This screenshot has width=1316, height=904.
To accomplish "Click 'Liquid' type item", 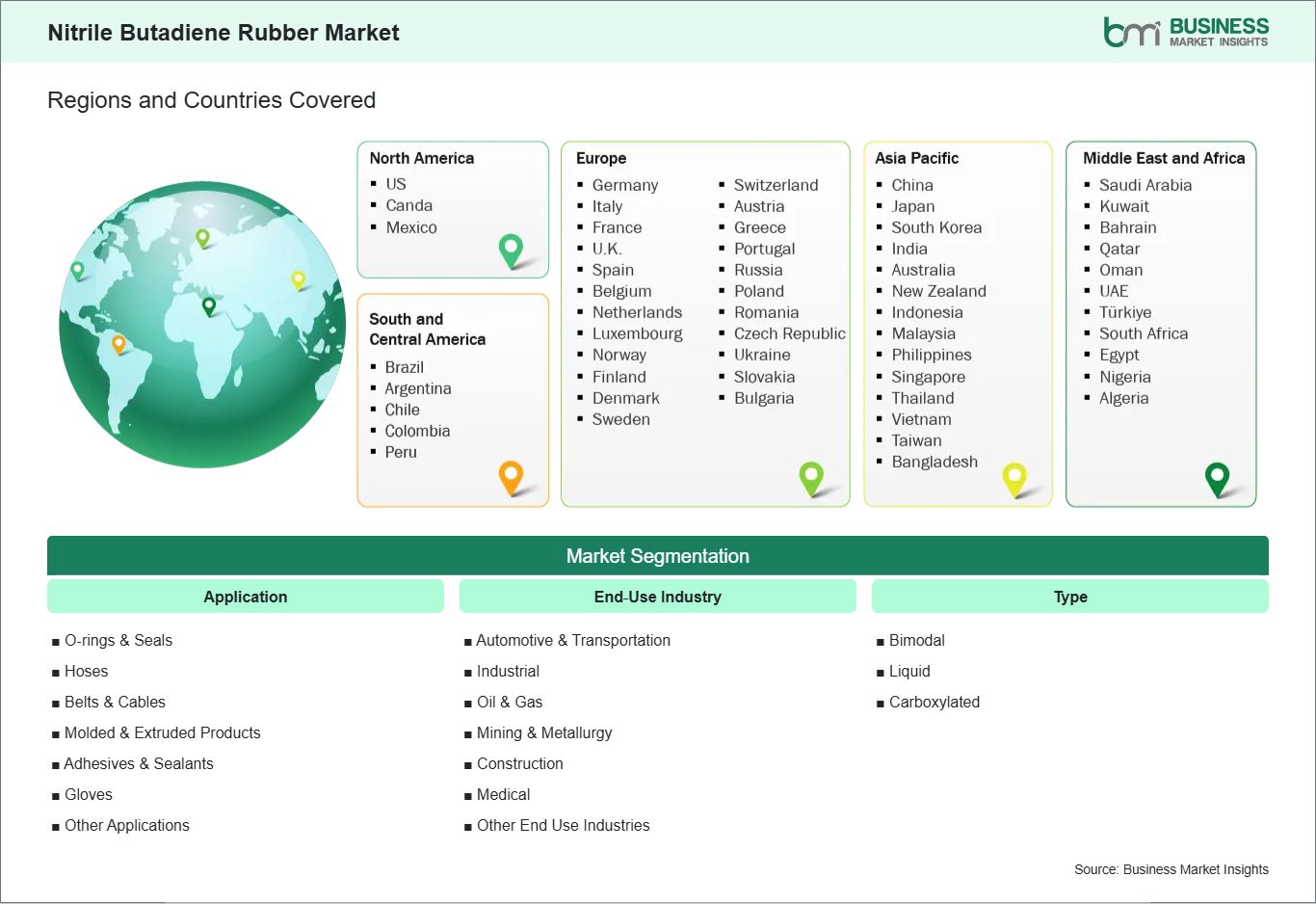I will (x=909, y=671).
